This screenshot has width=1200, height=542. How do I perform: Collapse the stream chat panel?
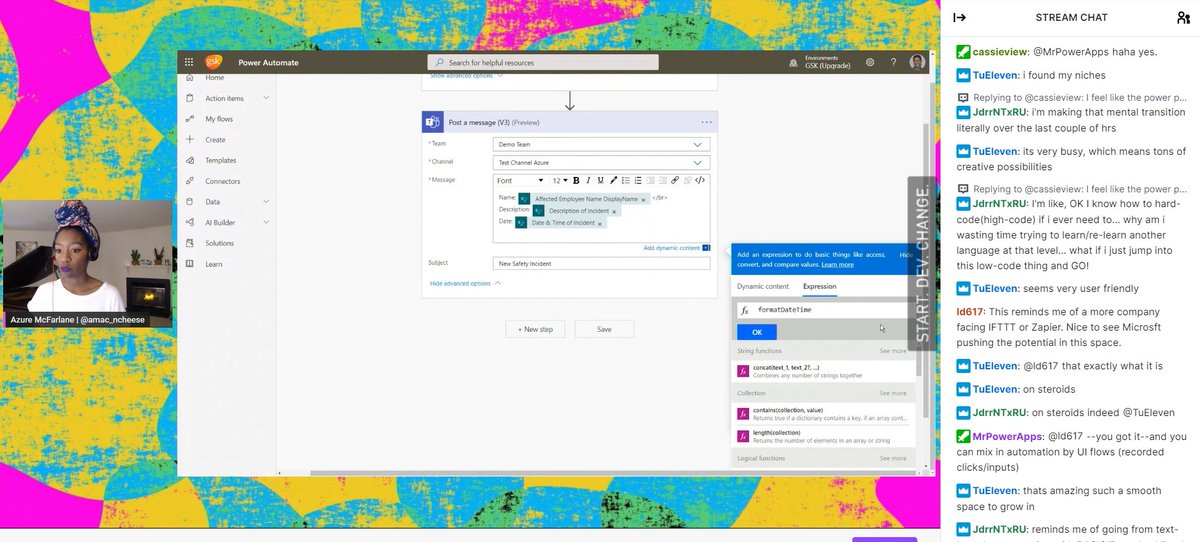click(x=959, y=17)
